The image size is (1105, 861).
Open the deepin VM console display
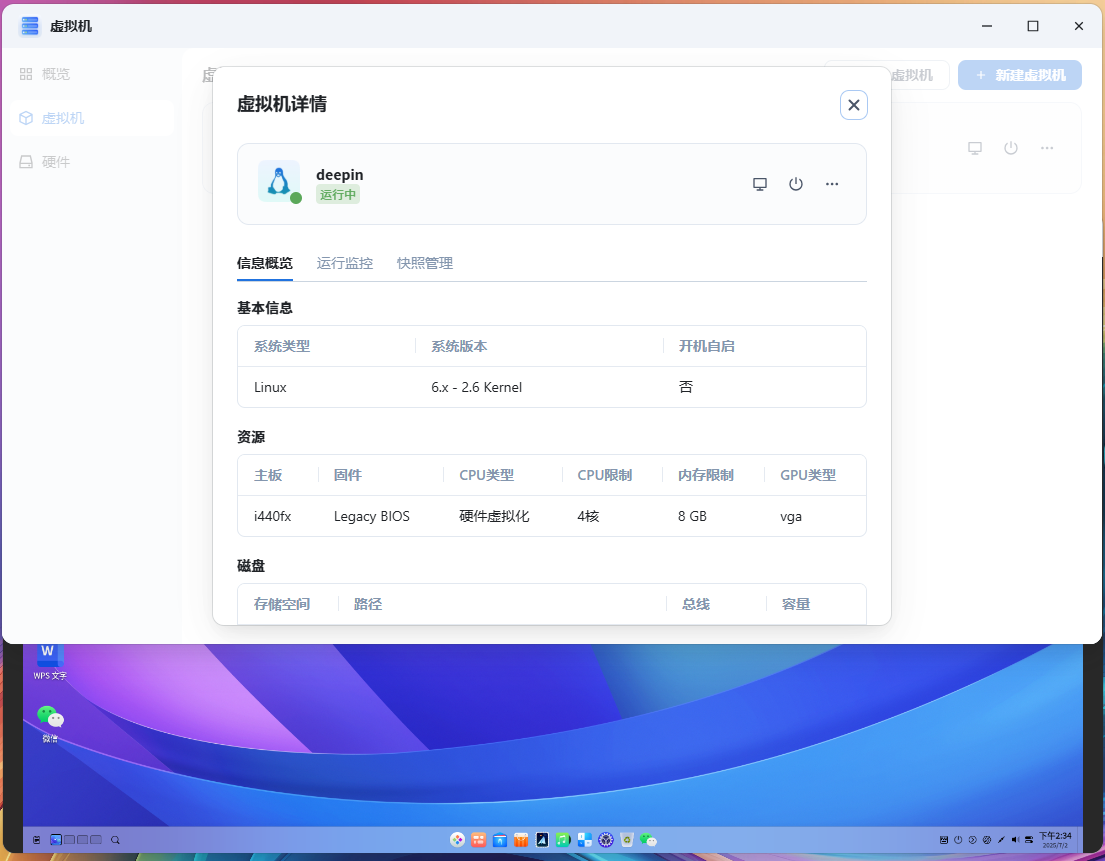point(760,184)
